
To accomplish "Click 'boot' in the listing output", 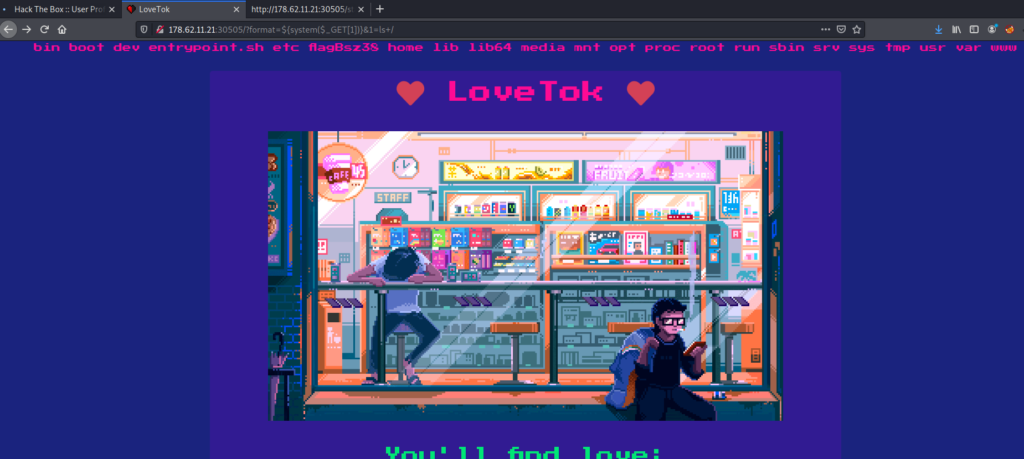I will 86,48.
